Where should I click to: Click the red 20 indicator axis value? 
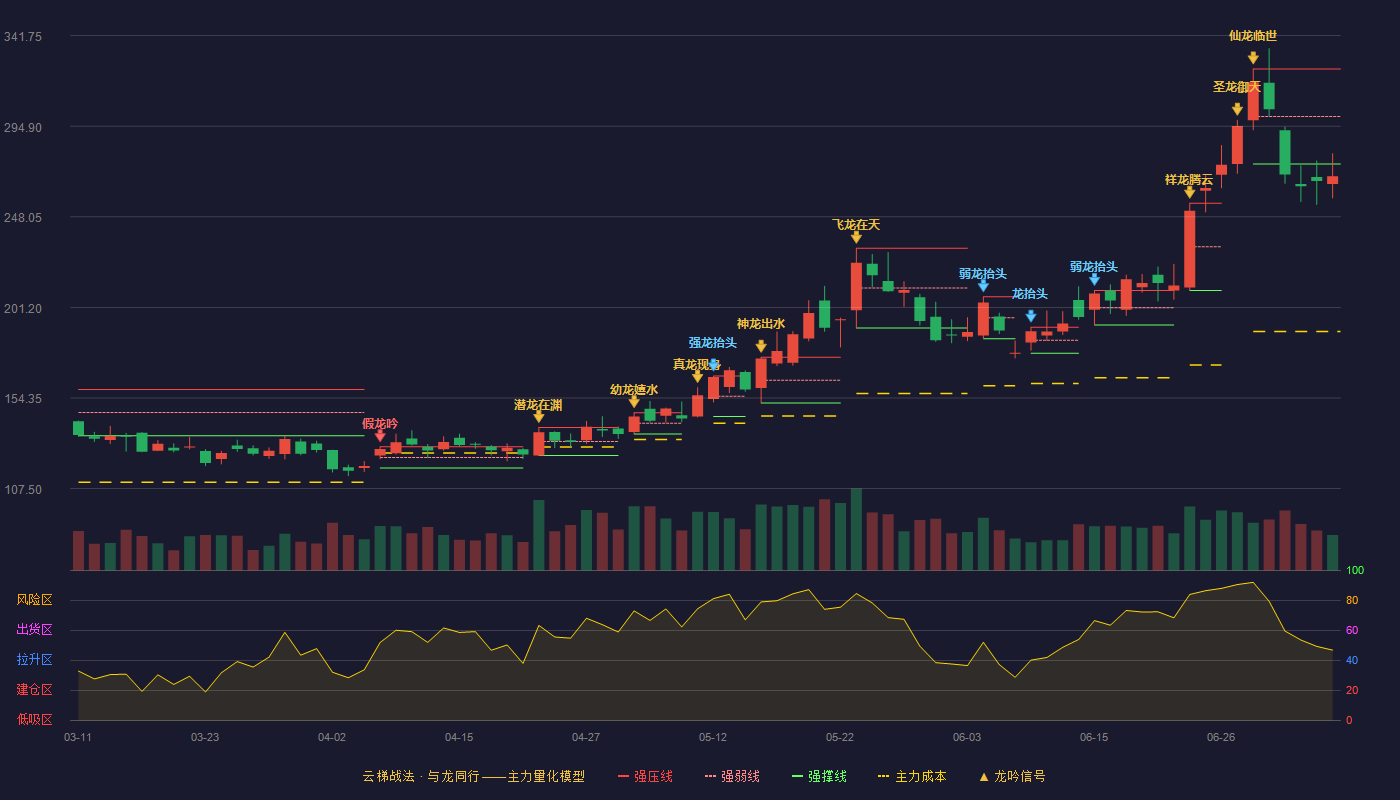pos(1352,691)
